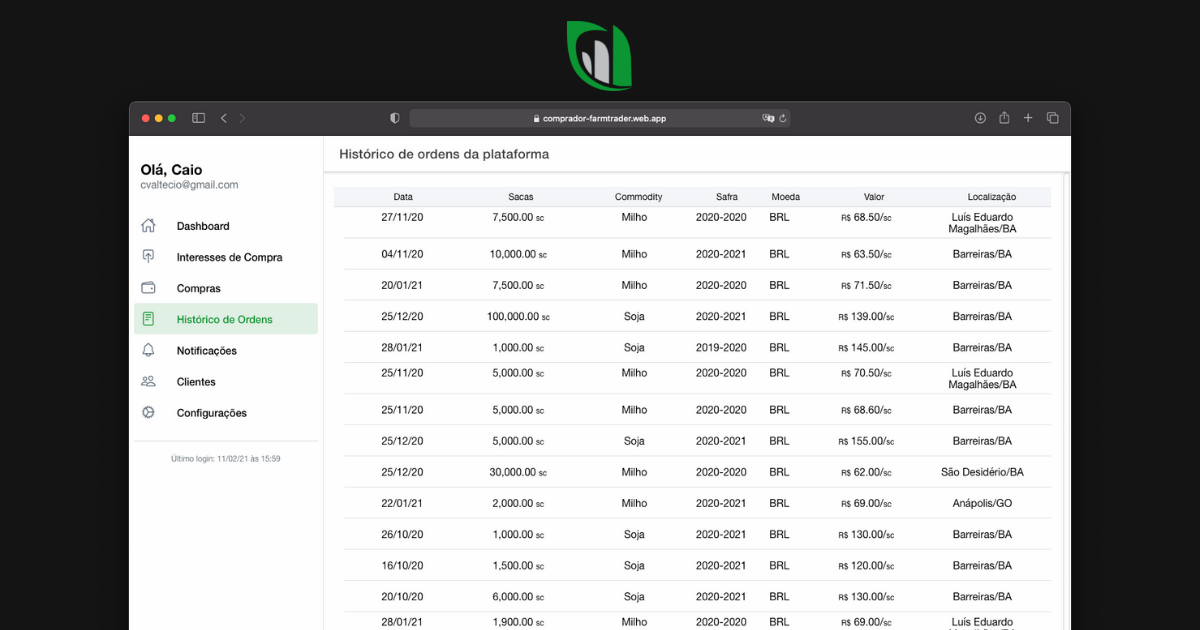The image size is (1200, 630).
Task: Select the Clientes people icon
Action: pyautogui.click(x=149, y=381)
